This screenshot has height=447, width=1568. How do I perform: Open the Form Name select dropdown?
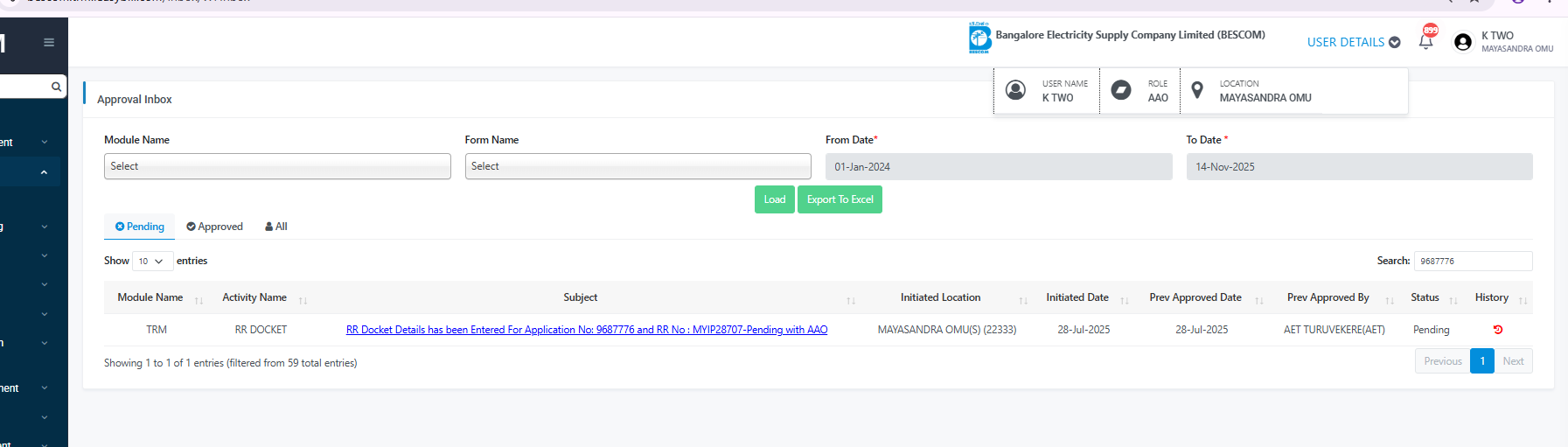[638, 166]
